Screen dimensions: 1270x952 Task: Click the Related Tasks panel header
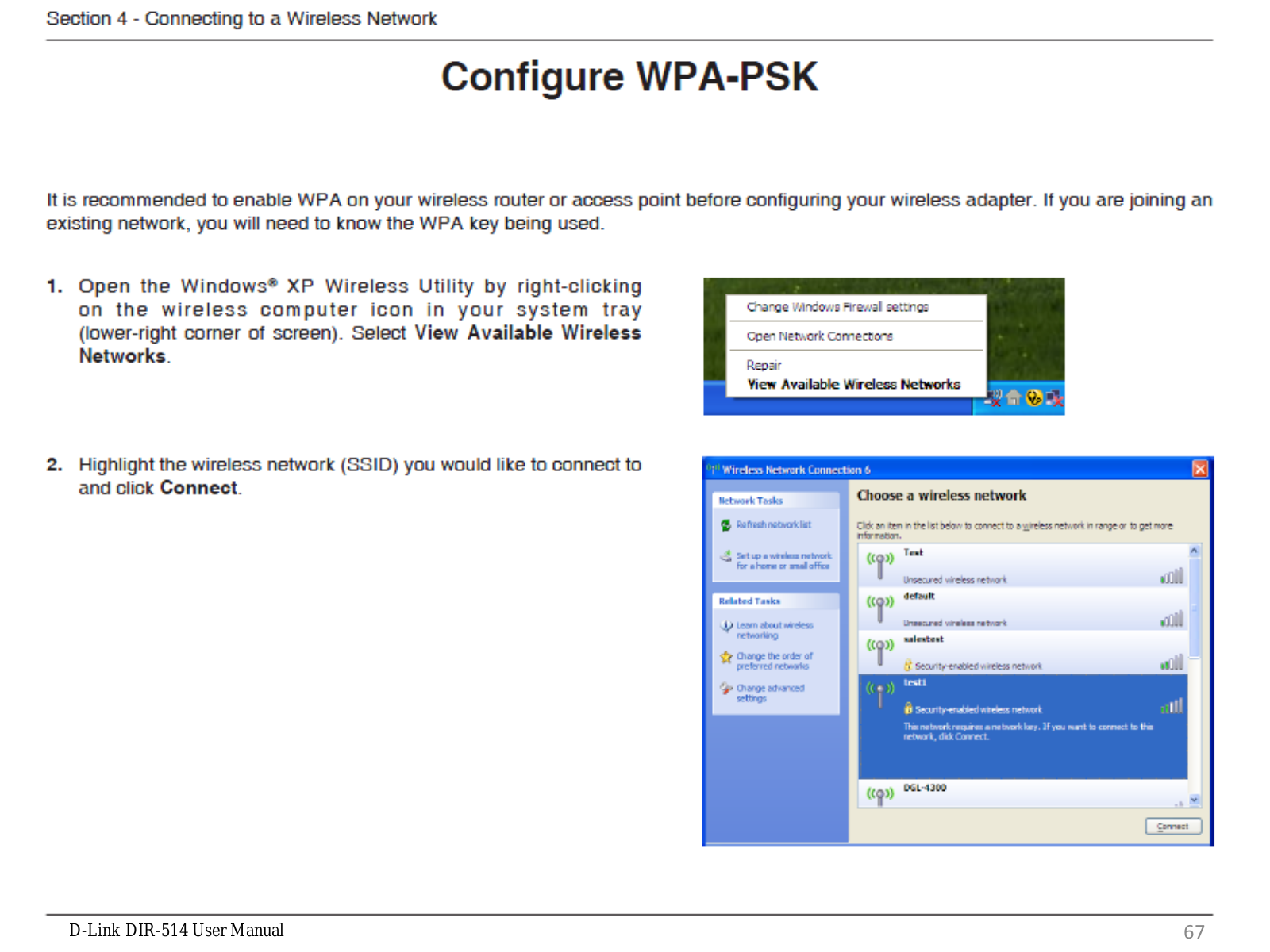click(775, 601)
